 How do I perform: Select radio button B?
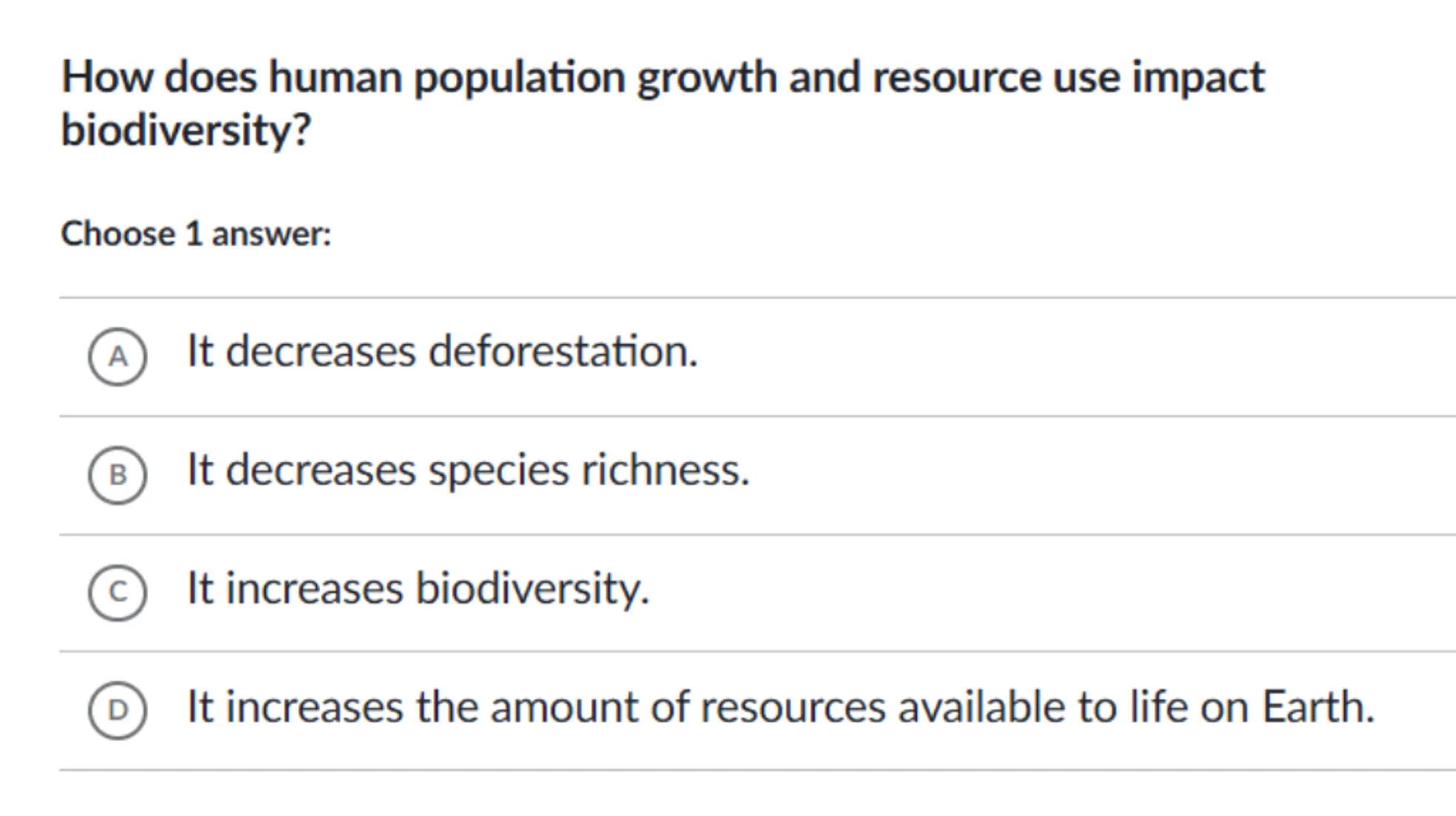tap(118, 475)
